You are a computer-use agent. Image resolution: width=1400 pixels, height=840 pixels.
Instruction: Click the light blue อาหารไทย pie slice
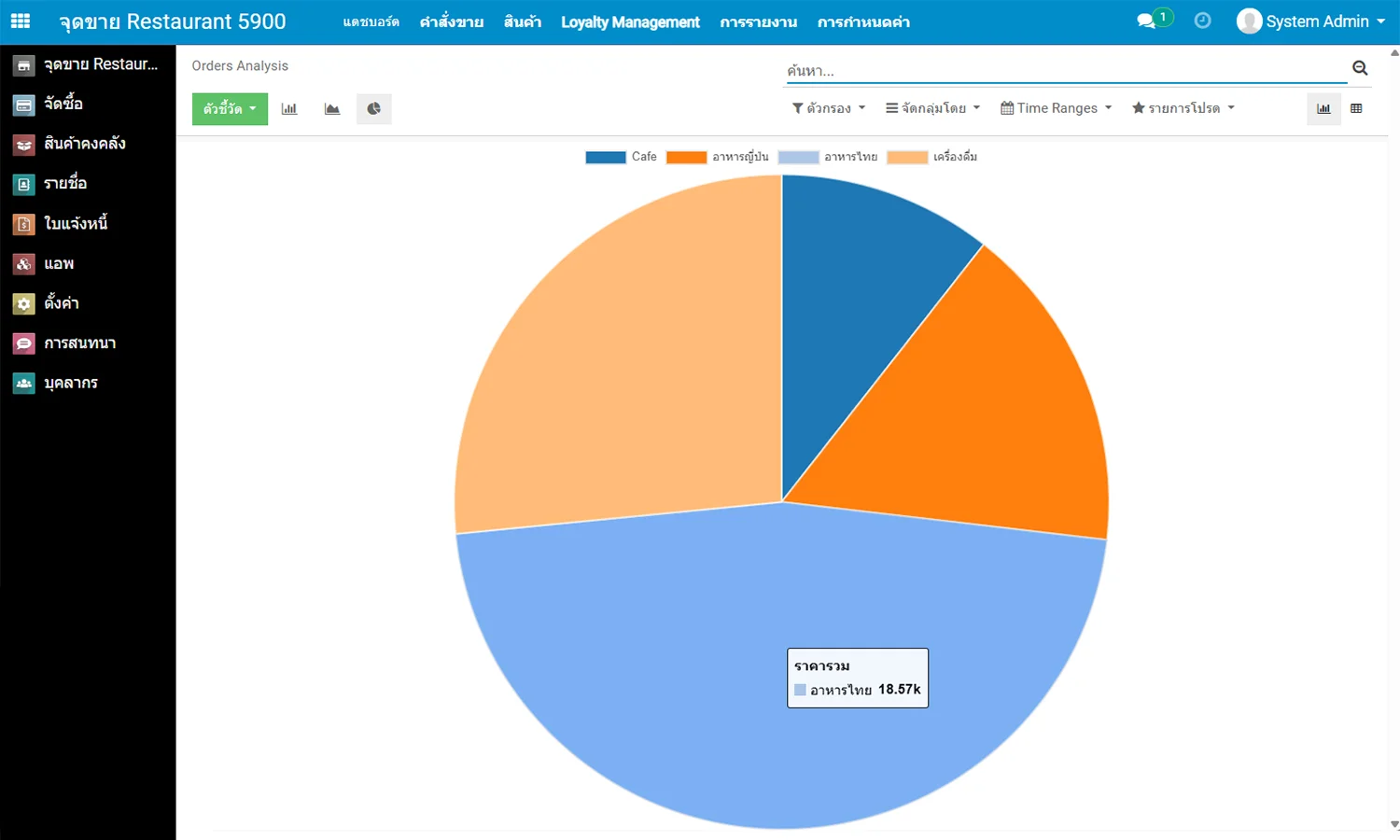pyautogui.click(x=653, y=653)
